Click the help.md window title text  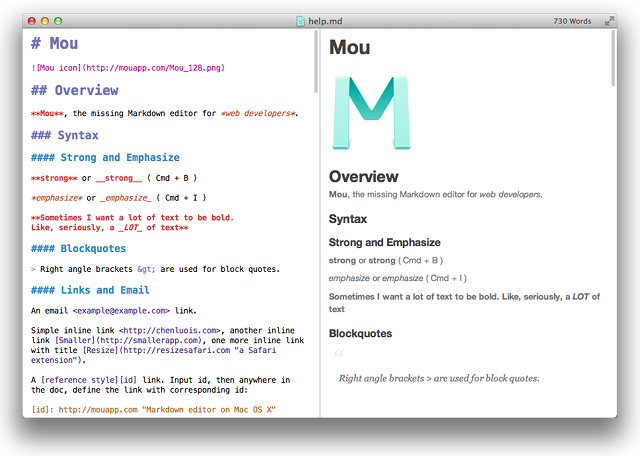pyautogui.click(x=325, y=21)
